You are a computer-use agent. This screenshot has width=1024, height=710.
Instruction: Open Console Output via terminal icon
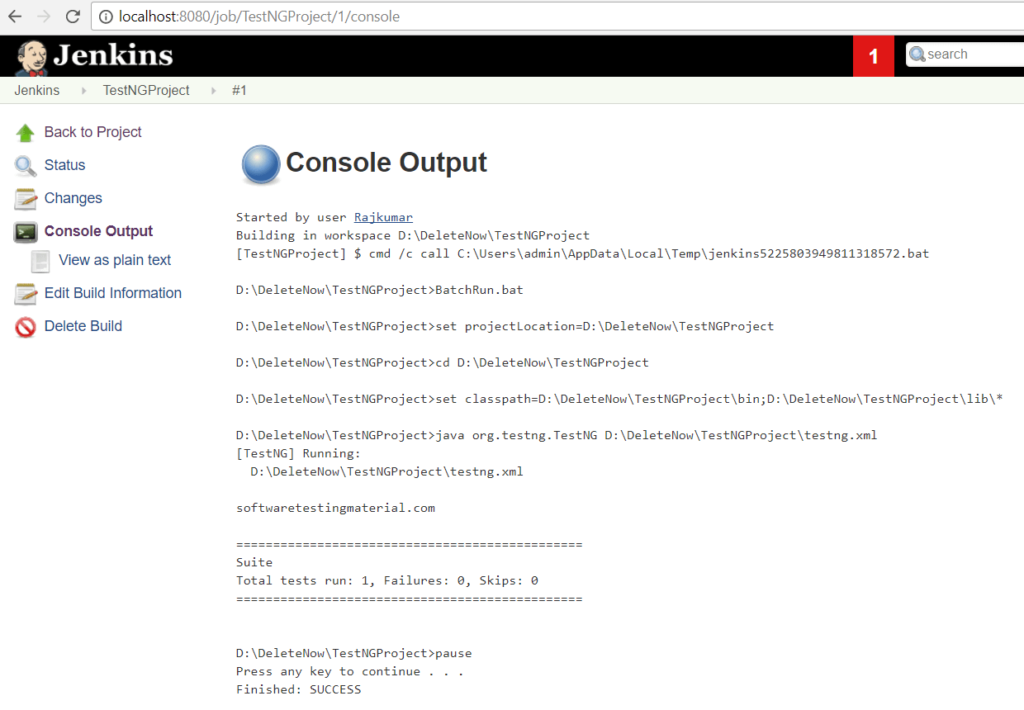pos(27,231)
